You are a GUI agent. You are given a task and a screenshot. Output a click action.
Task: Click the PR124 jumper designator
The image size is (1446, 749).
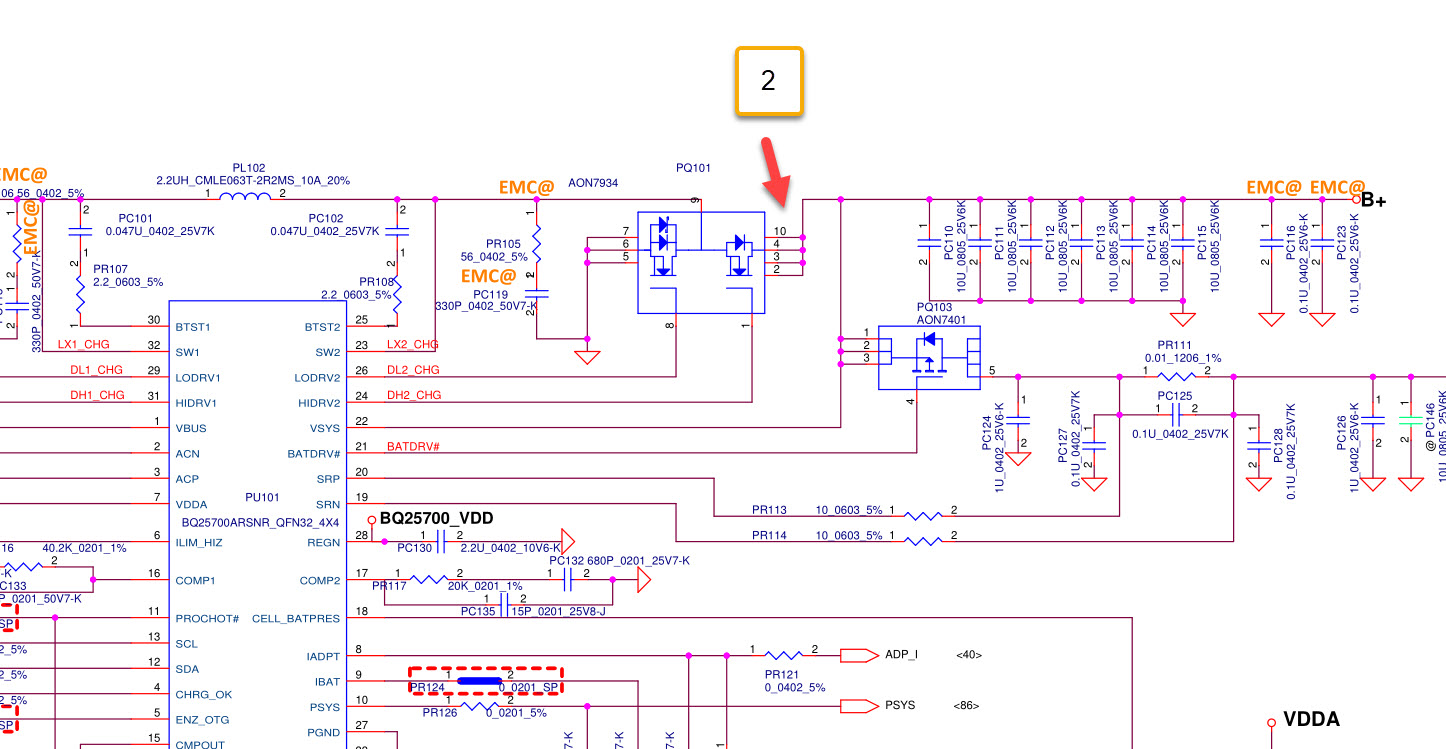[427, 687]
